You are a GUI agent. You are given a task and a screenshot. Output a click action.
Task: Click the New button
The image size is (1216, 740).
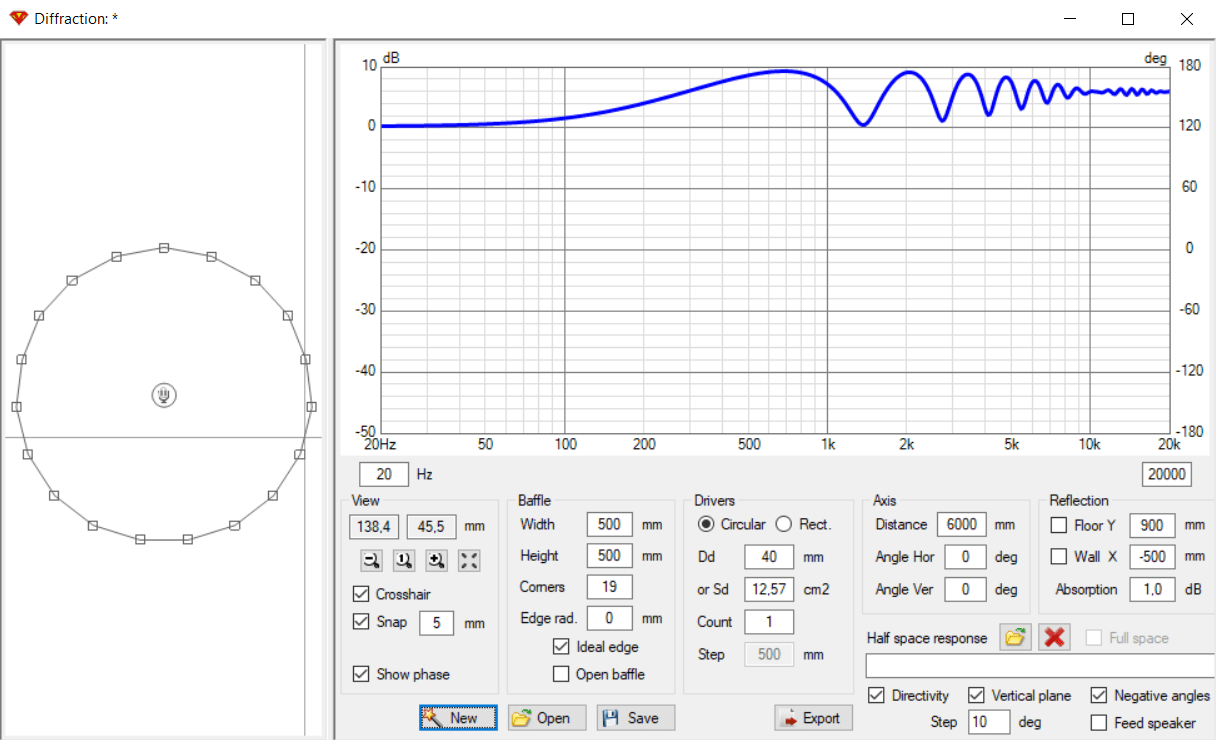(458, 718)
